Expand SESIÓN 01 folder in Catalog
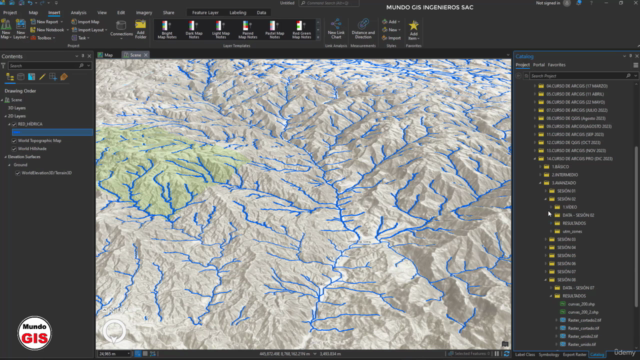Viewport: 640px width, 360px height. 546,191
